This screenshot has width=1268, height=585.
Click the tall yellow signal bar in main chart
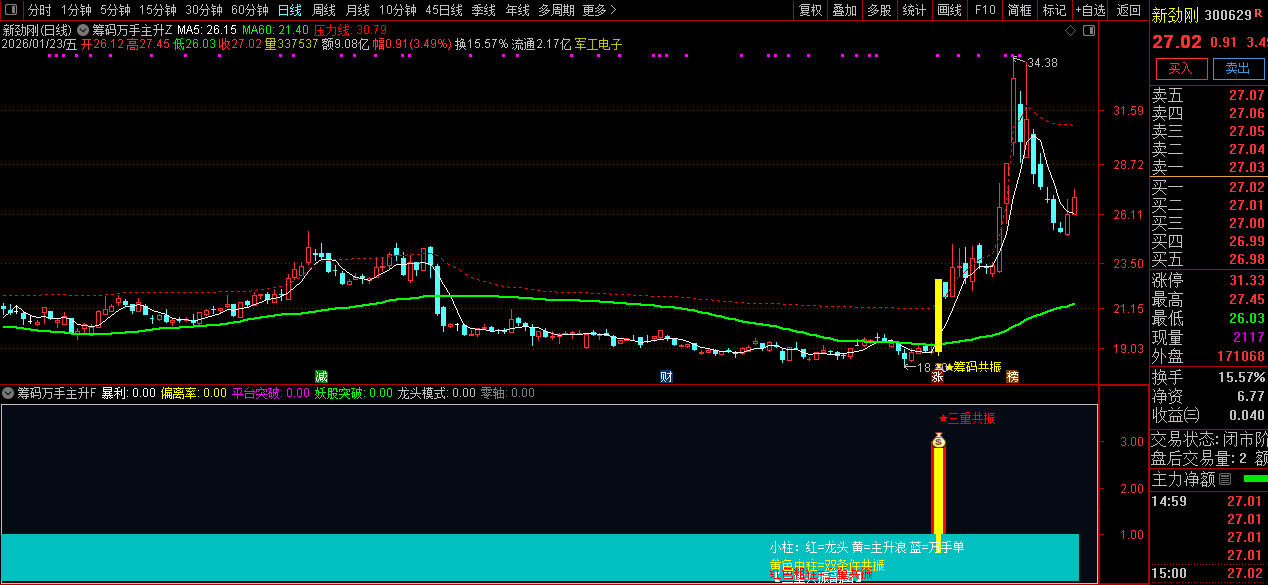938,315
